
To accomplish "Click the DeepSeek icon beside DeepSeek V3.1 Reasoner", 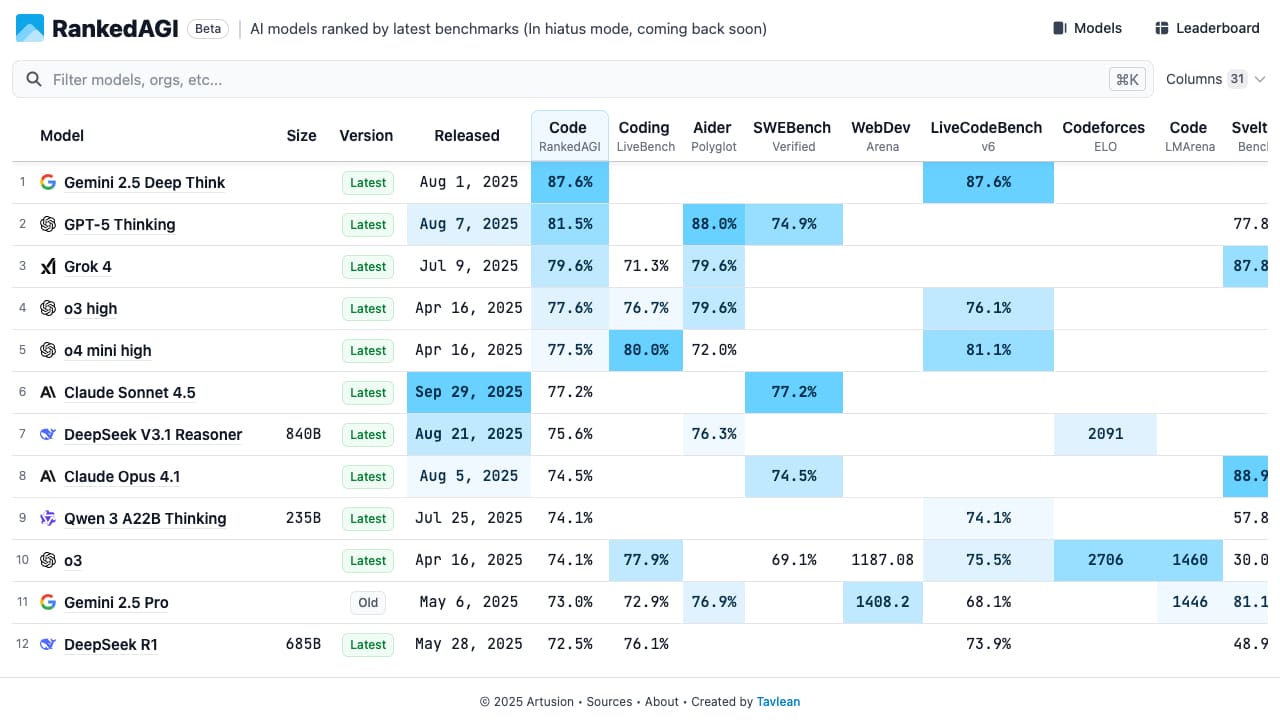I will pos(48,434).
